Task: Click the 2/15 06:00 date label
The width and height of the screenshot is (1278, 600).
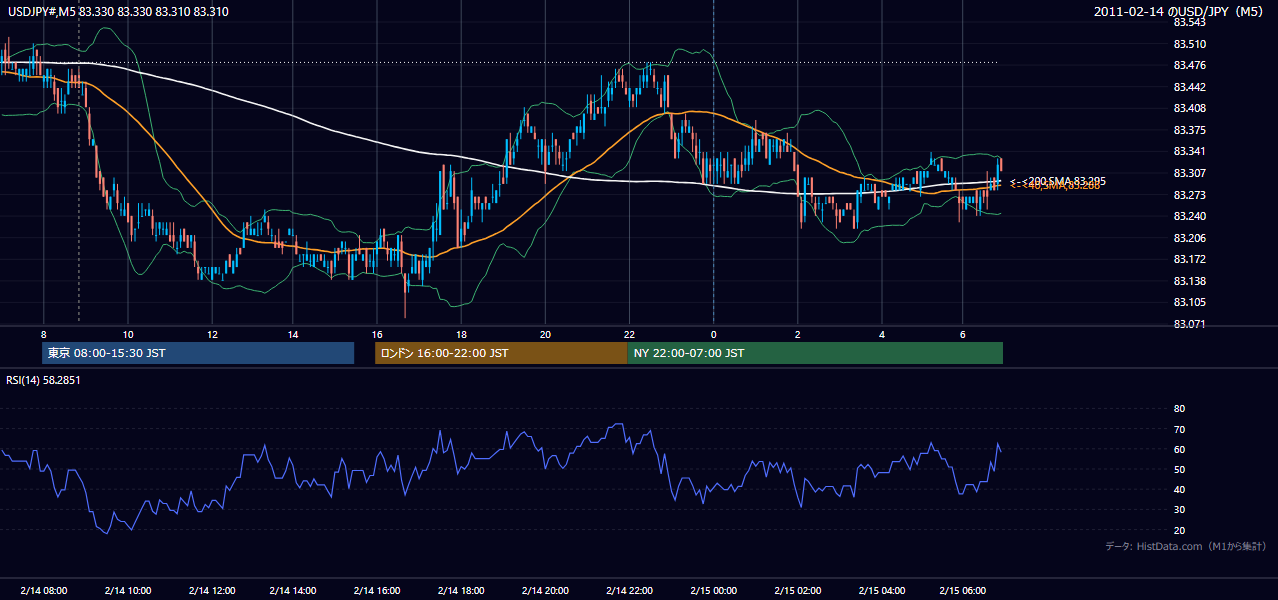Action: pos(964,591)
